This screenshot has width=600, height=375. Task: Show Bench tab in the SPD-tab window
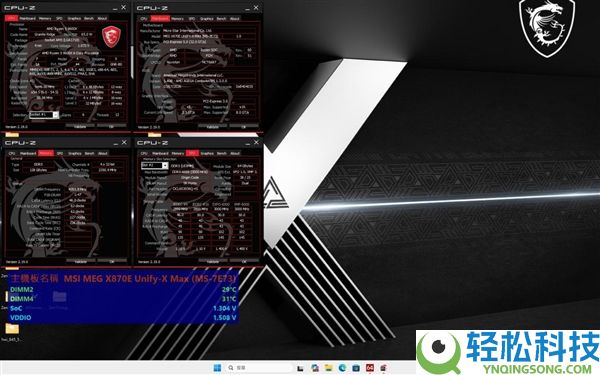pyautogui.click(x=222, y=153)
